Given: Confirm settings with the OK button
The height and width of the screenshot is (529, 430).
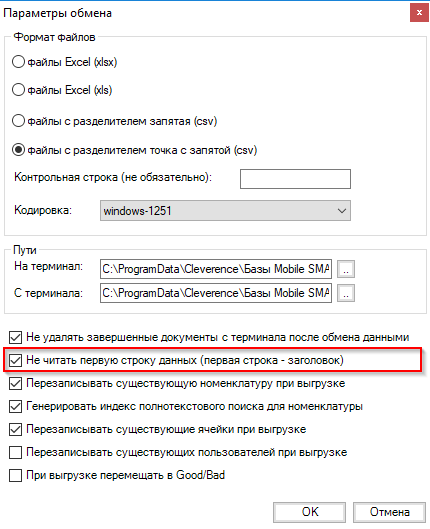Looking at the screenshot, I should tap(310, 512).
